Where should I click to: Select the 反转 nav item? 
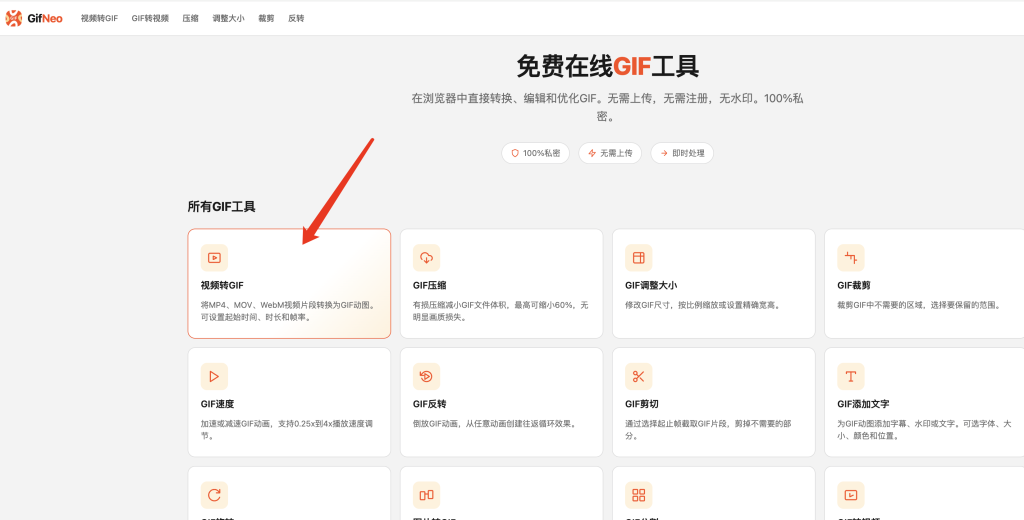coord(296,18)
